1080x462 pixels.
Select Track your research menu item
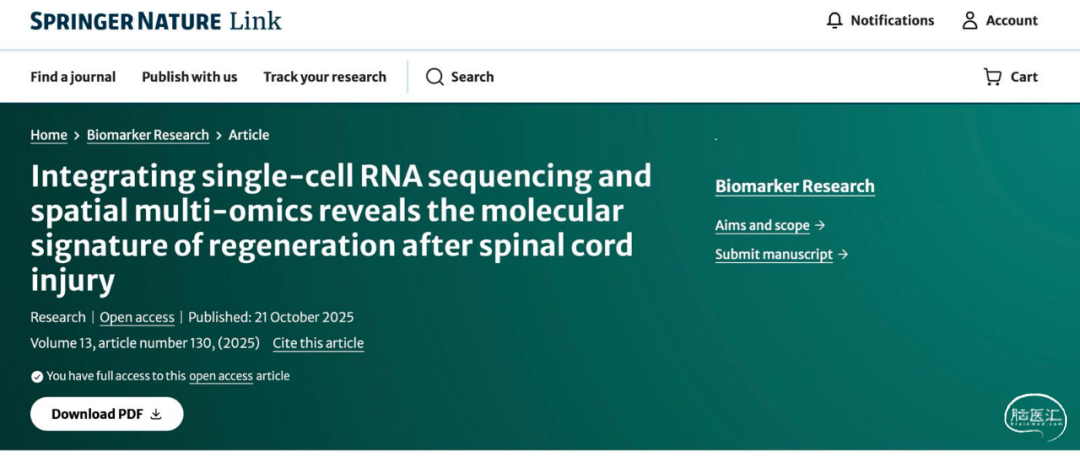[325, 77]
